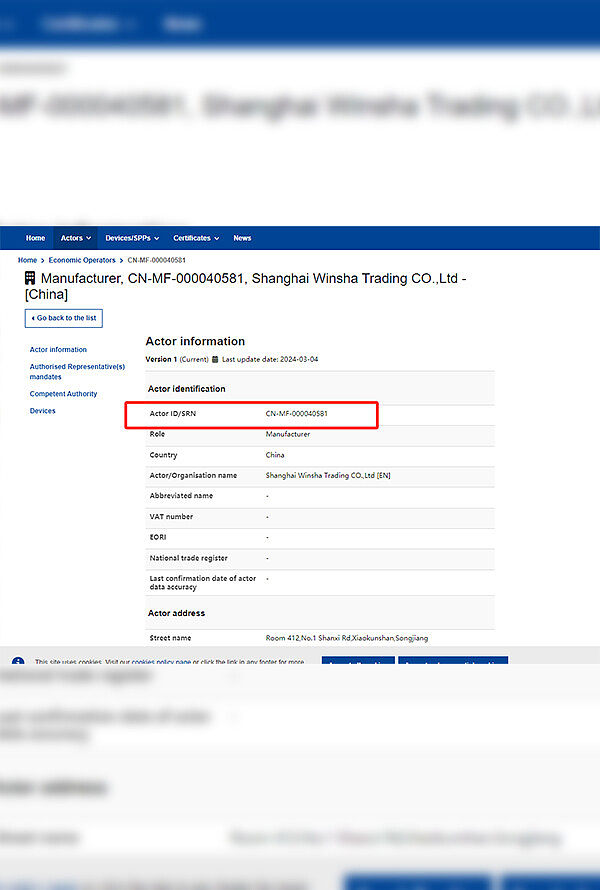Open the cookies policy page link
The width and height of the screenshot is (600, 890).
(161, 662)
